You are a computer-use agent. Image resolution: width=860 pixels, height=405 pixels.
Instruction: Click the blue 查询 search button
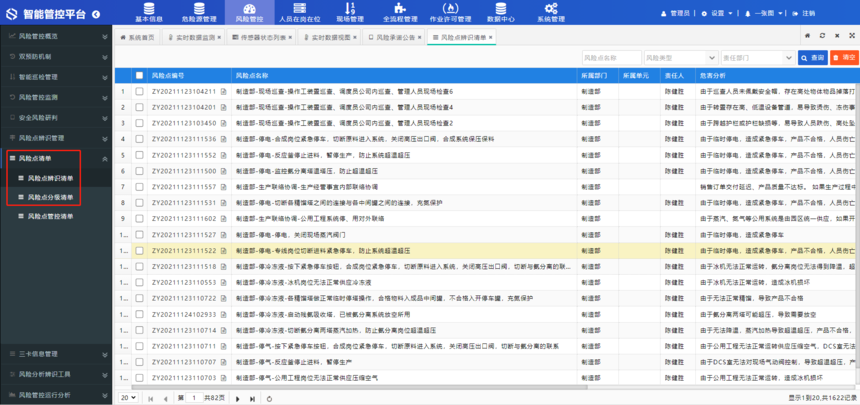pyautogui.click(x=813, y=58)
